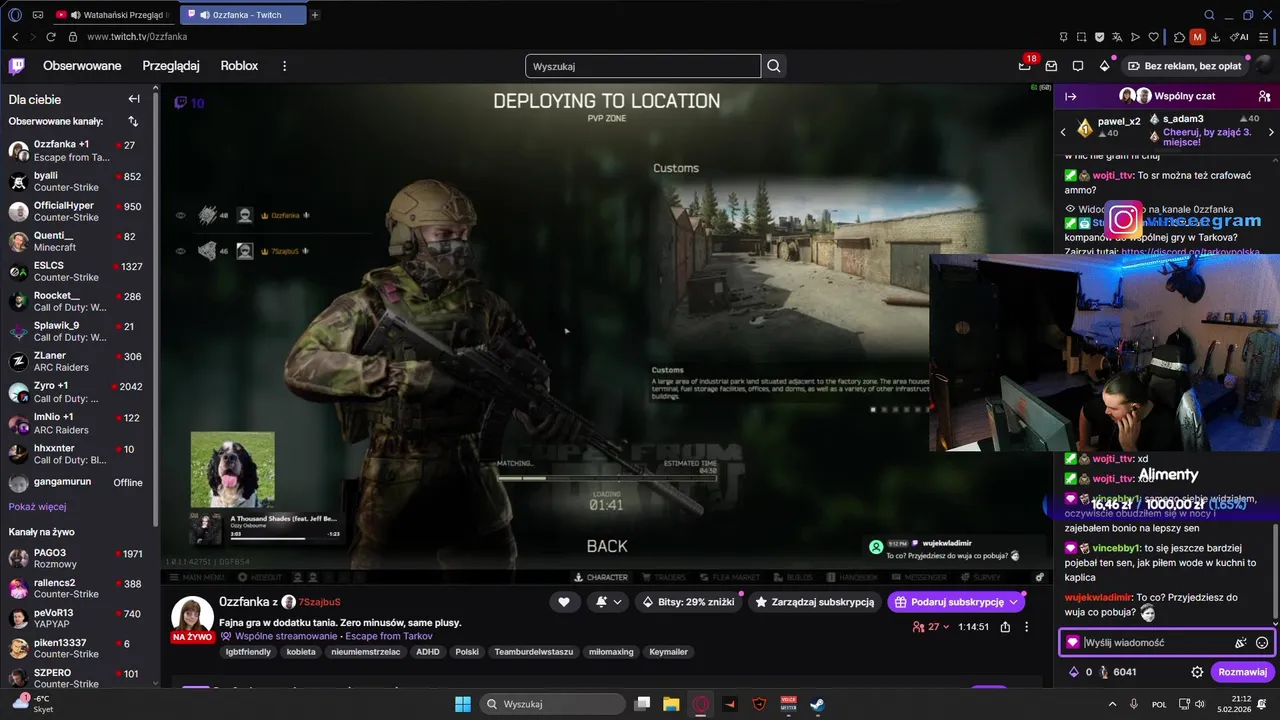Screen dimensions: 1280x720
Task: Go to Przeglądaj in top navigation
Action: [171, 66]
